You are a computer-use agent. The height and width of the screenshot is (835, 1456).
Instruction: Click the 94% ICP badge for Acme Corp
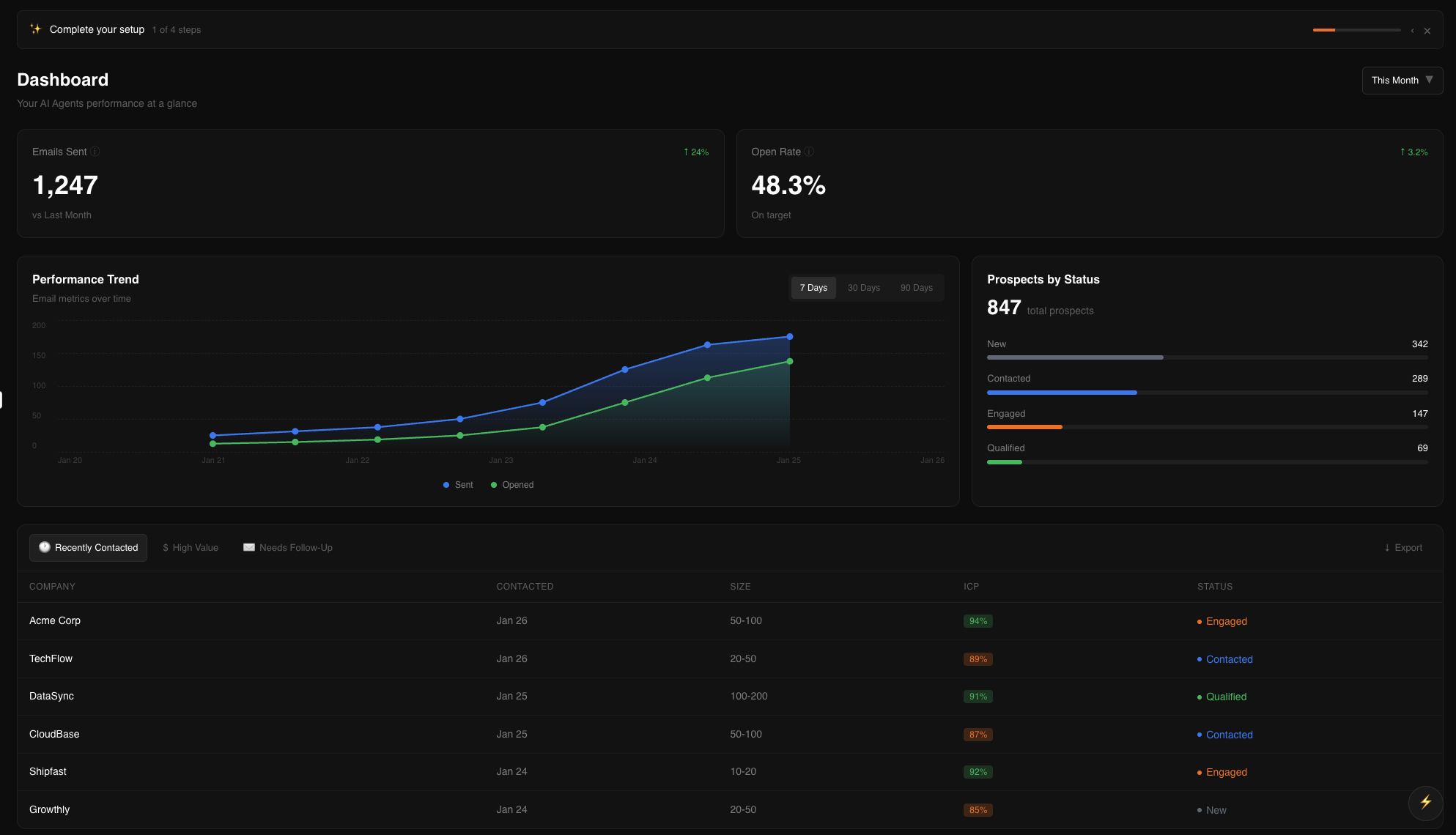click(978, 620)
